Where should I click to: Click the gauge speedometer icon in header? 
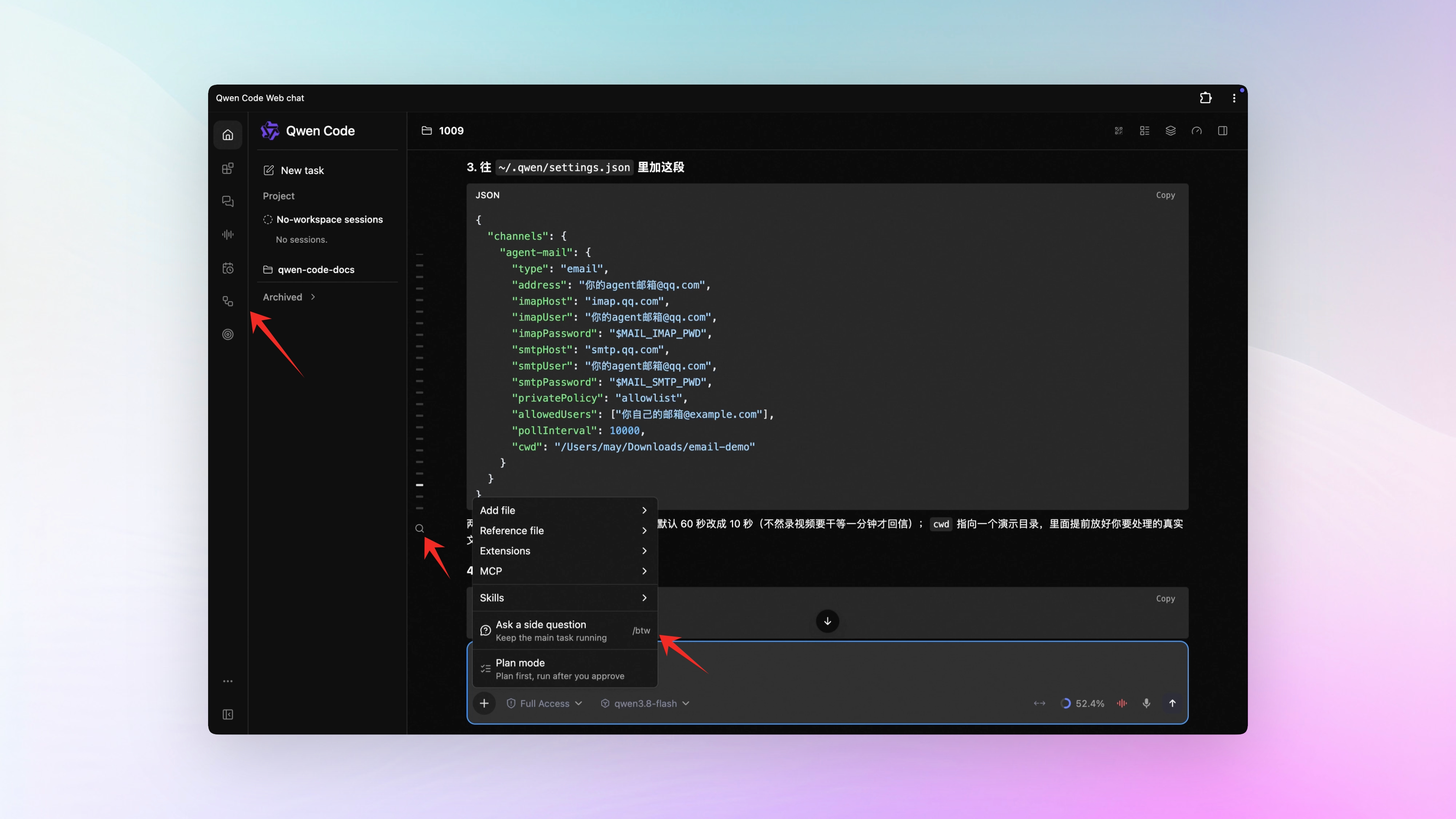(x=1197, y=130)
